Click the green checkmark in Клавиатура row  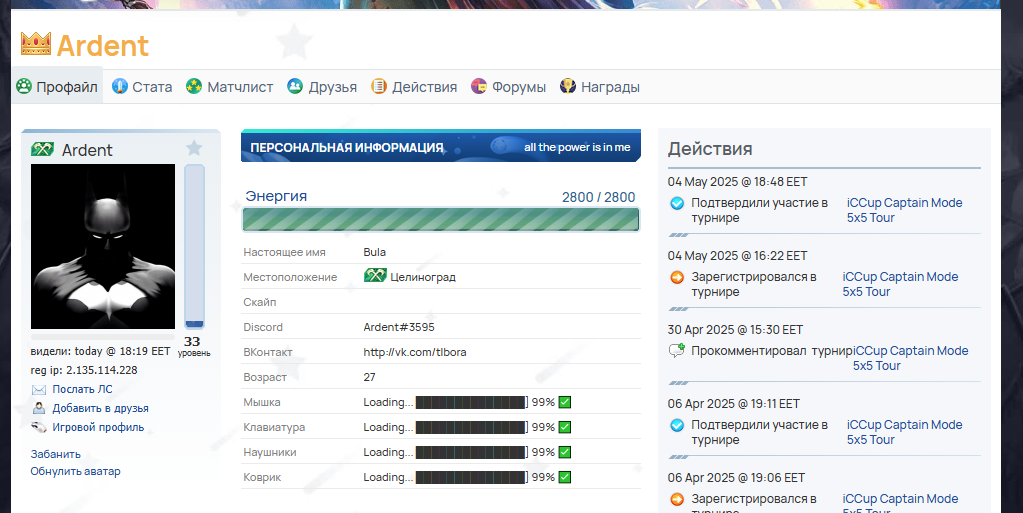pos(565,427)
